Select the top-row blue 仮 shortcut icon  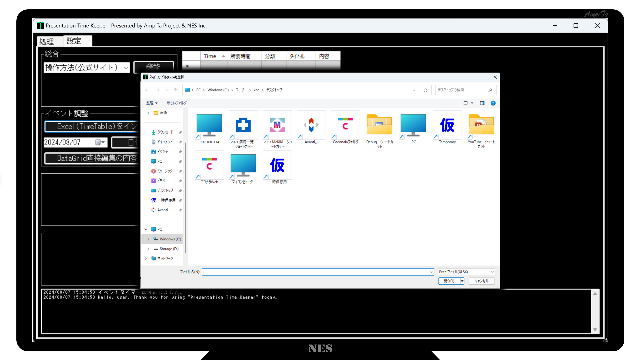pyautogui.click(x=447, y=127)
